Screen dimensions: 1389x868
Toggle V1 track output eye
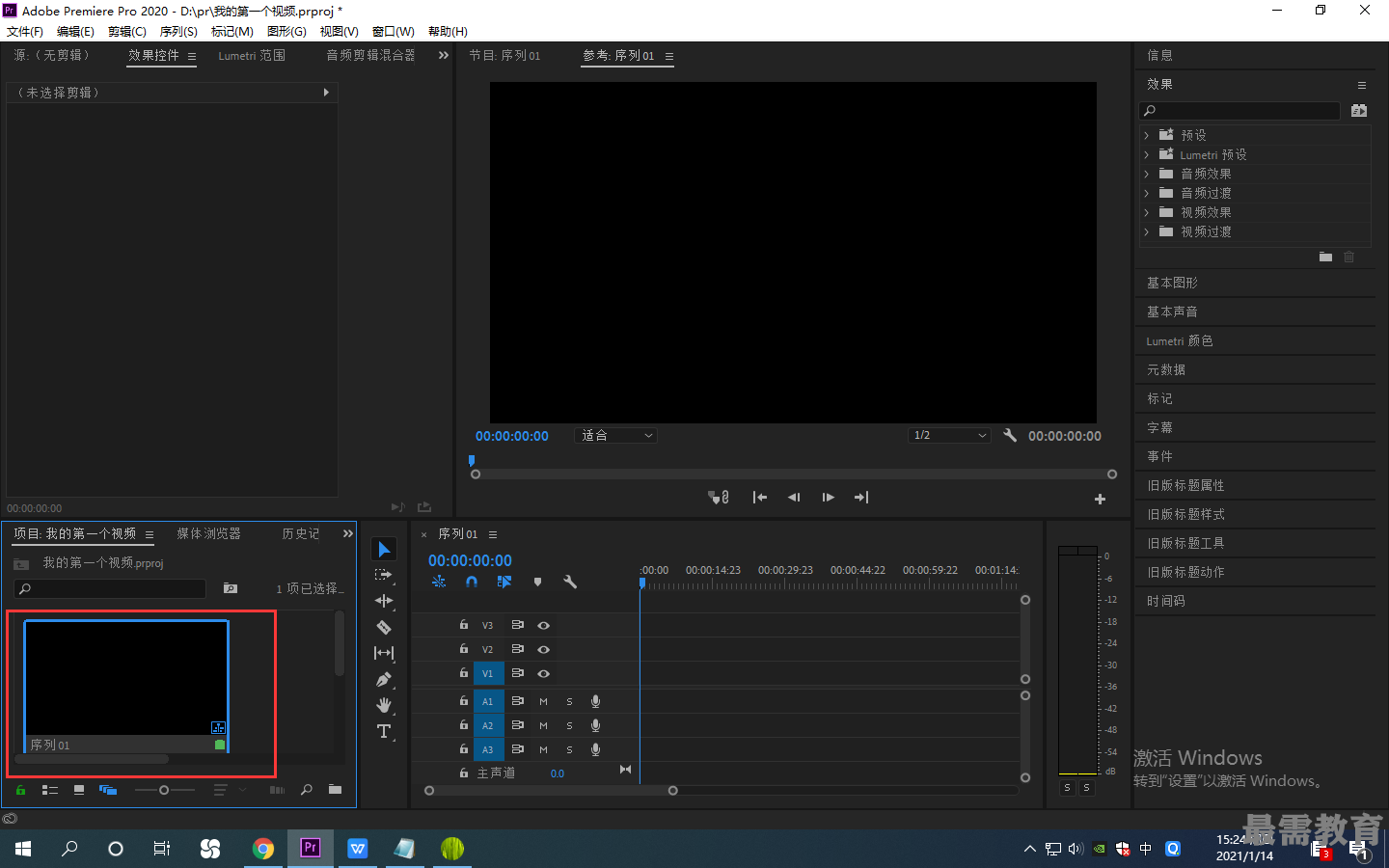[x=543, y=673]
